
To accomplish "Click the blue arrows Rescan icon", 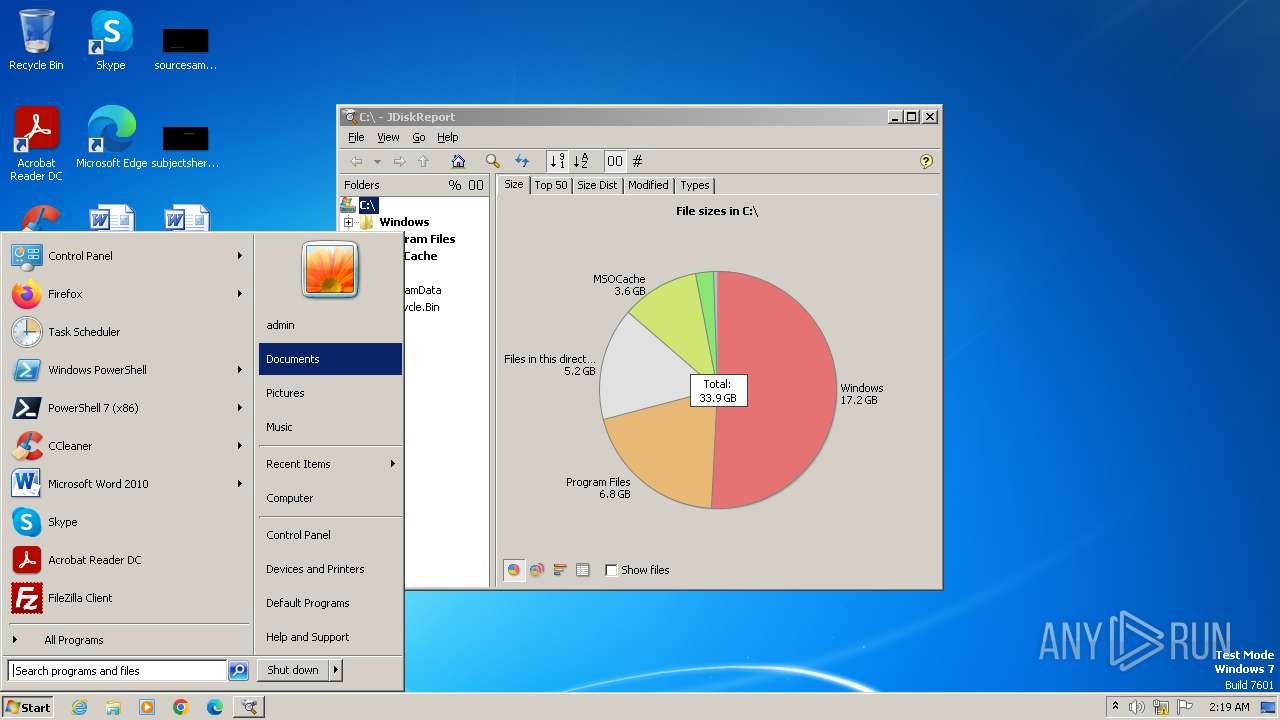I will pos(521,161).
